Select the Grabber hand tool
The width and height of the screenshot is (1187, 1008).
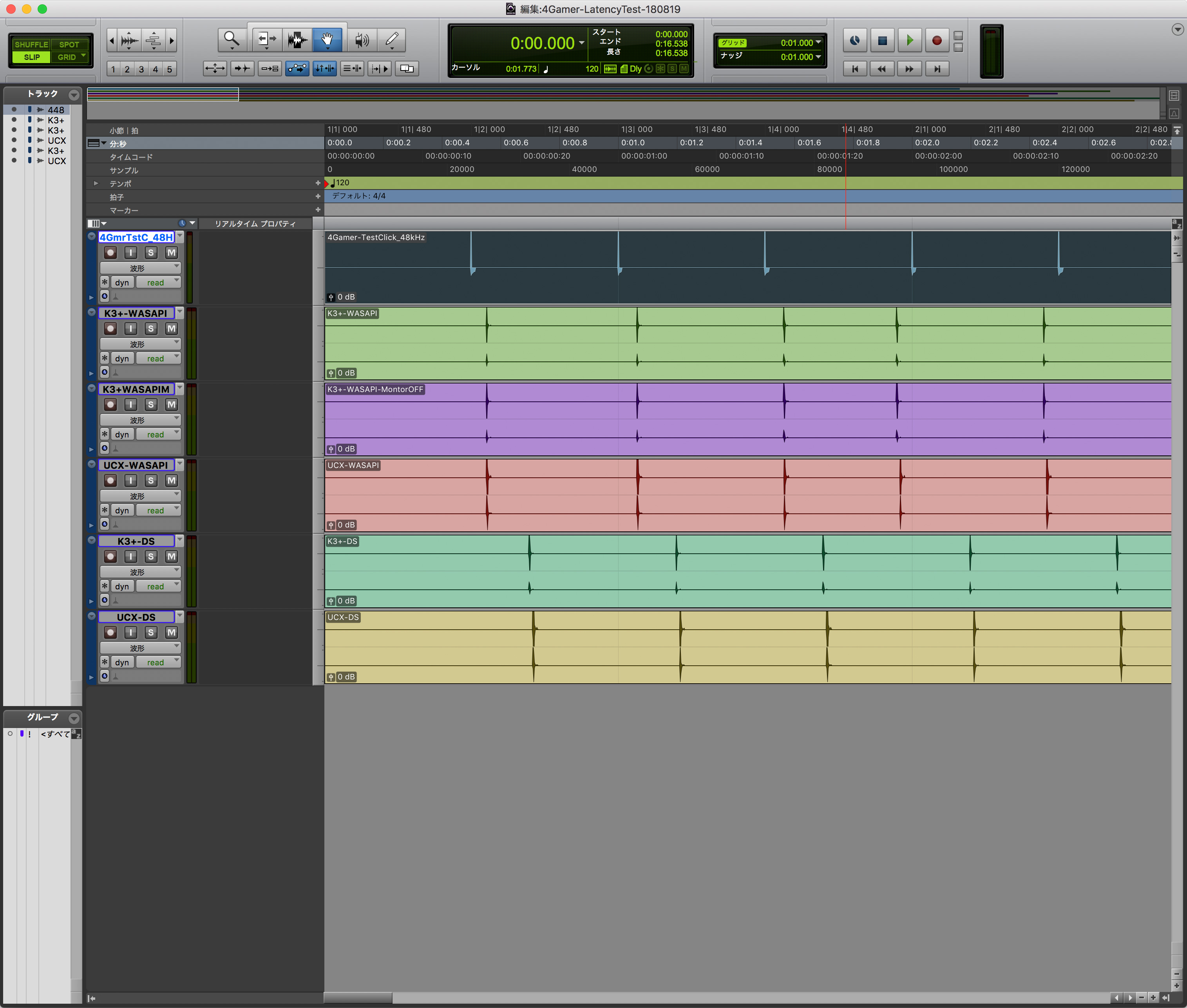point(327,40)
